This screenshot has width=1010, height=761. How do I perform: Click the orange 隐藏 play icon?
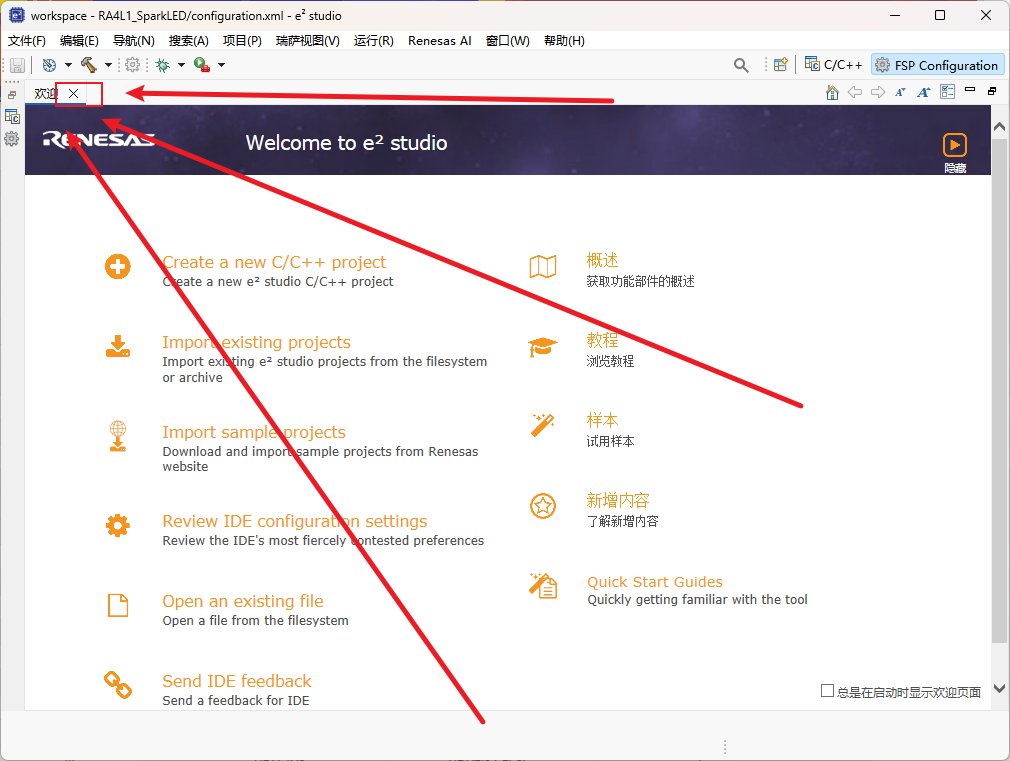(x=955, y=144)
